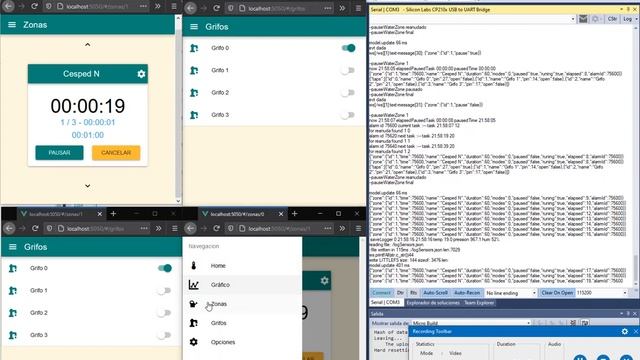Screen dimensions: 640x360
Task: Open Log dropdown in serial monitor toolbar
Action: click(x=630, y=19)
